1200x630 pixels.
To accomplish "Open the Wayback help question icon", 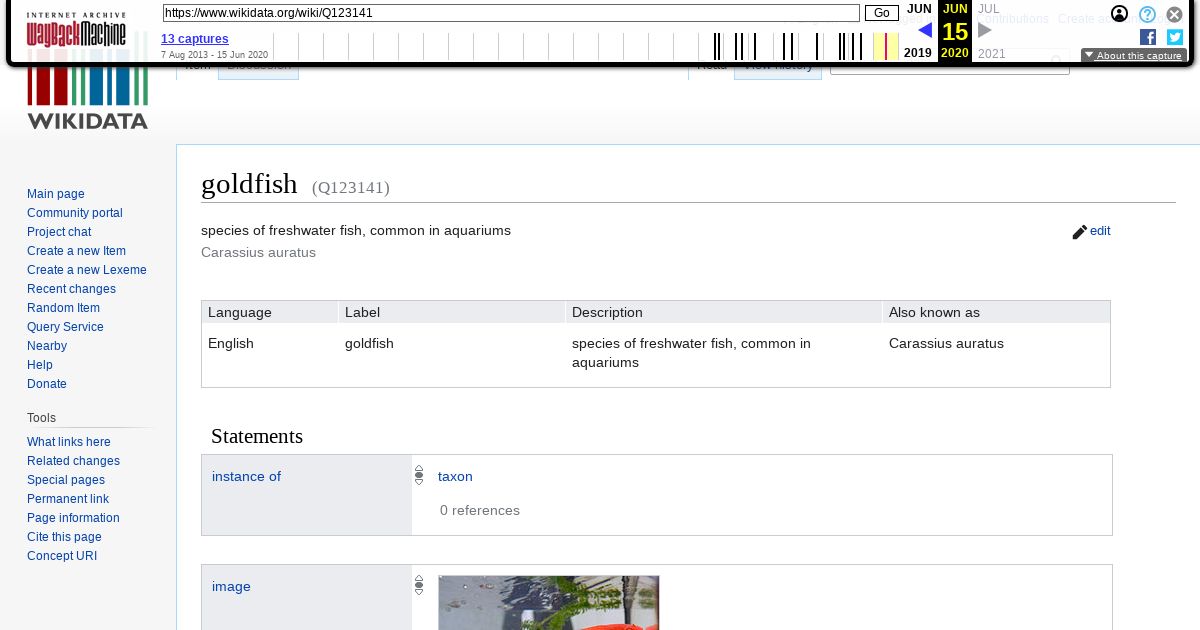I will point(1148,14).
